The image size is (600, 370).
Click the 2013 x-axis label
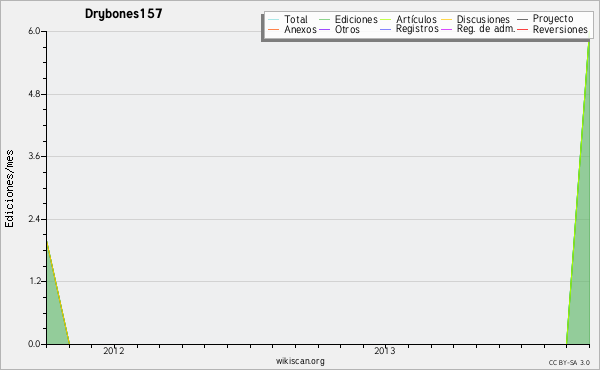coord(385,351)
